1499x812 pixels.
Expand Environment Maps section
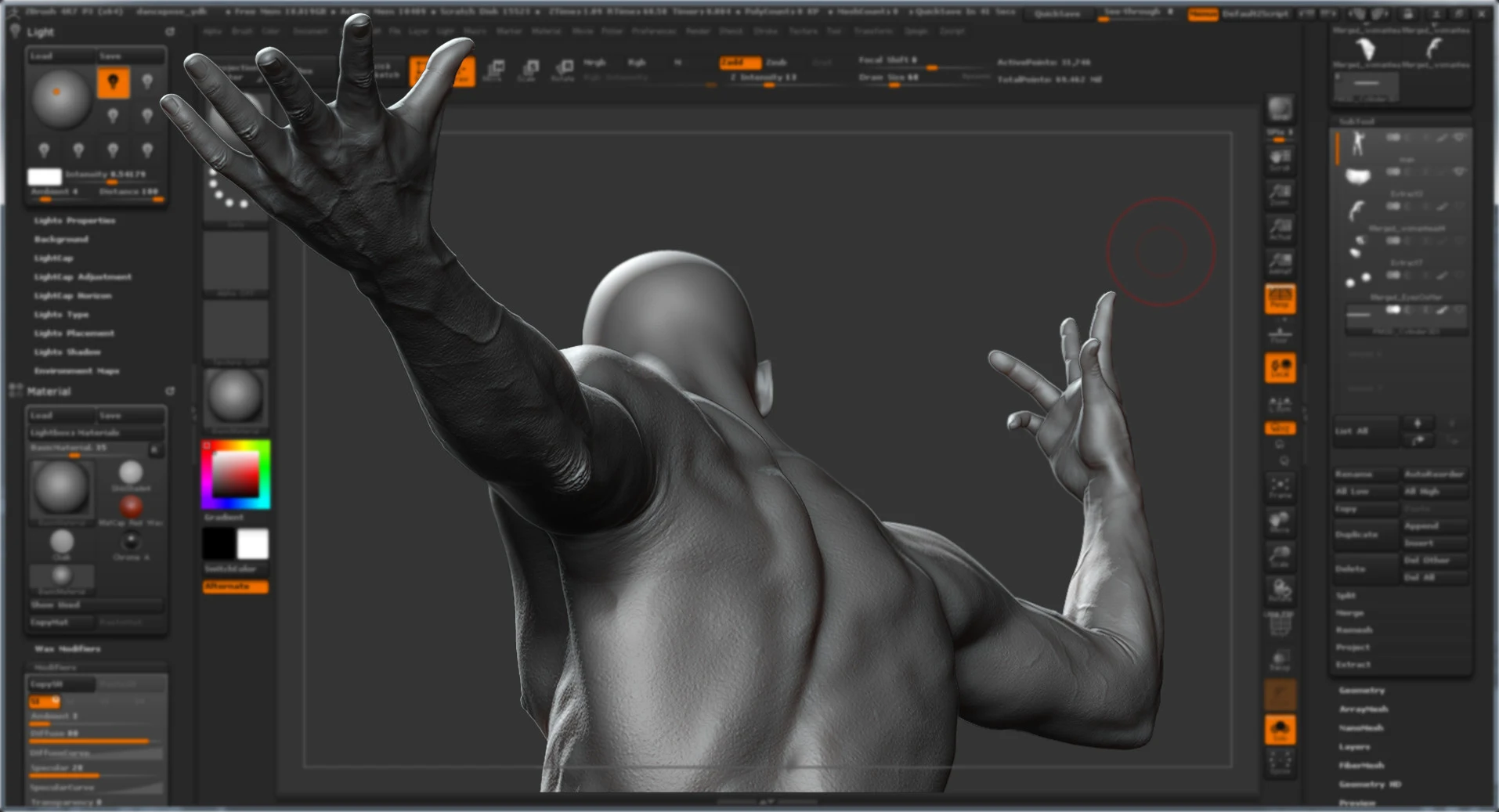click(76, 371)
